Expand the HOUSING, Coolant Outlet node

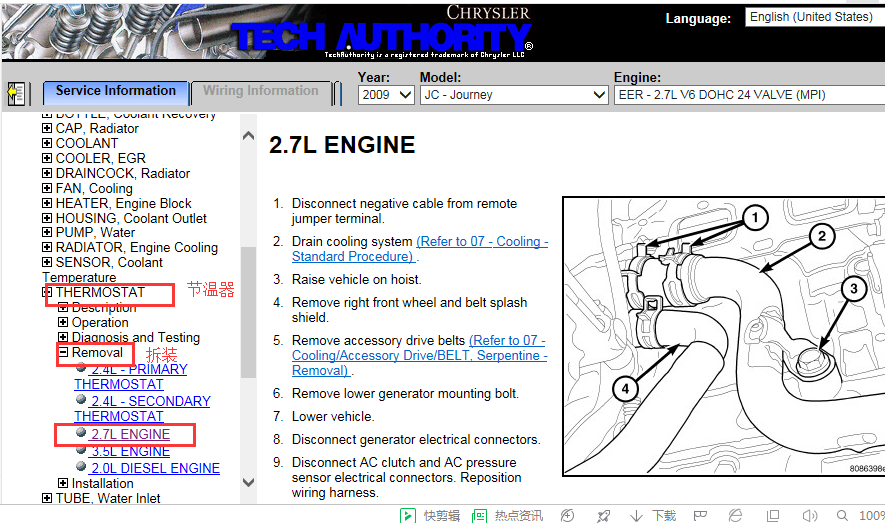47,218
